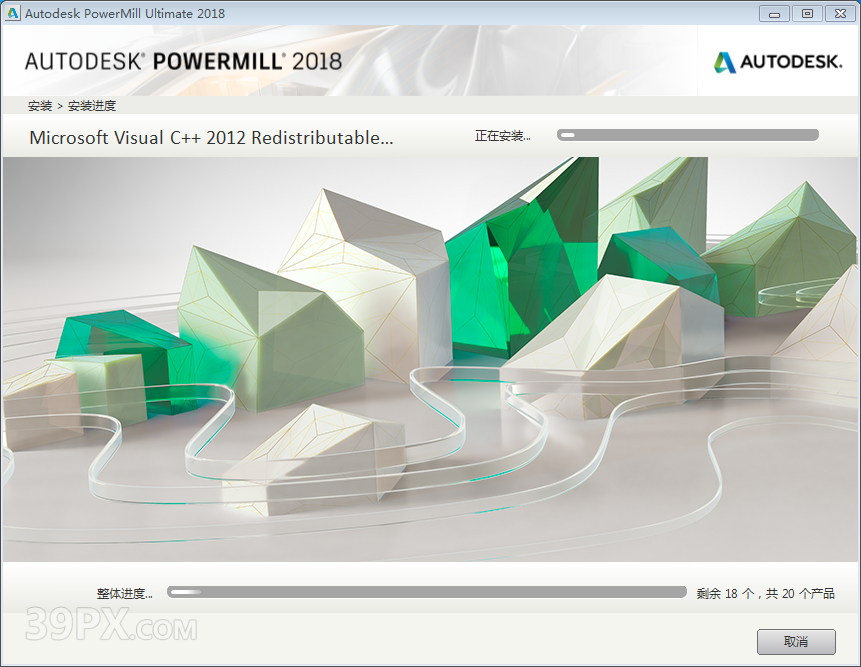Minimize the installer window
861x667 pixels.
click(x=774, y=14)
